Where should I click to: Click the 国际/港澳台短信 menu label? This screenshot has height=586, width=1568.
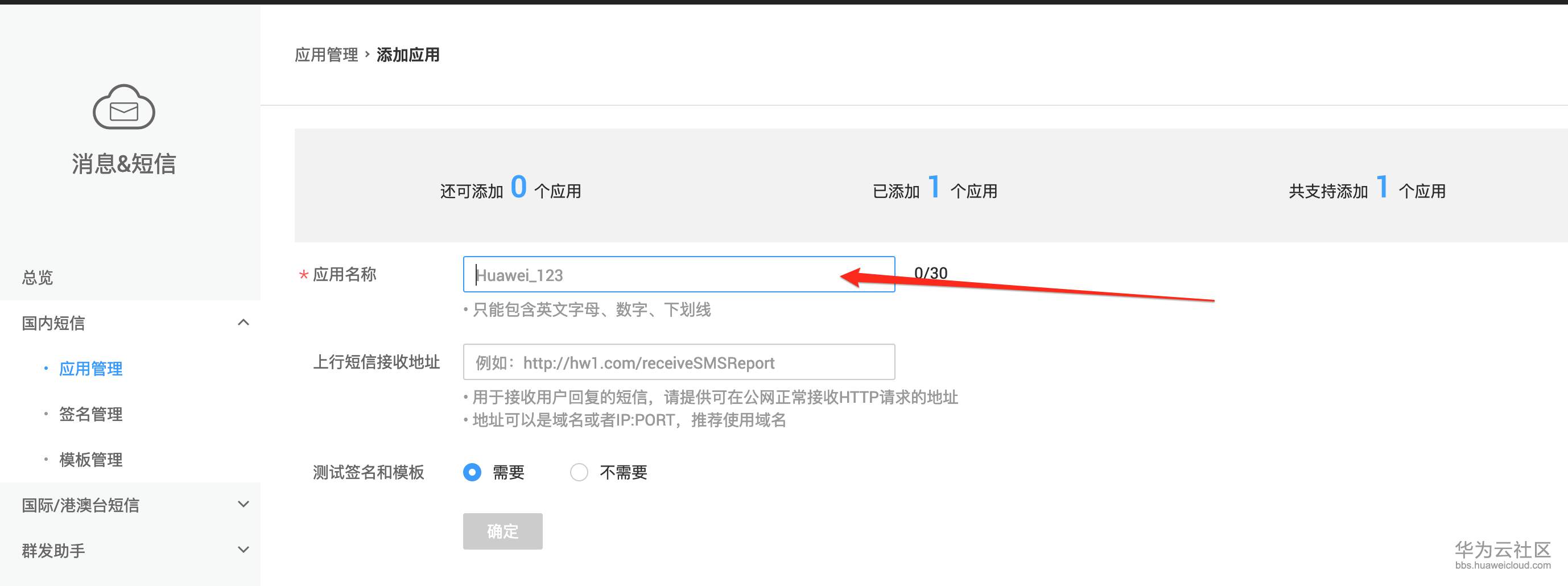tap(80, 505)
